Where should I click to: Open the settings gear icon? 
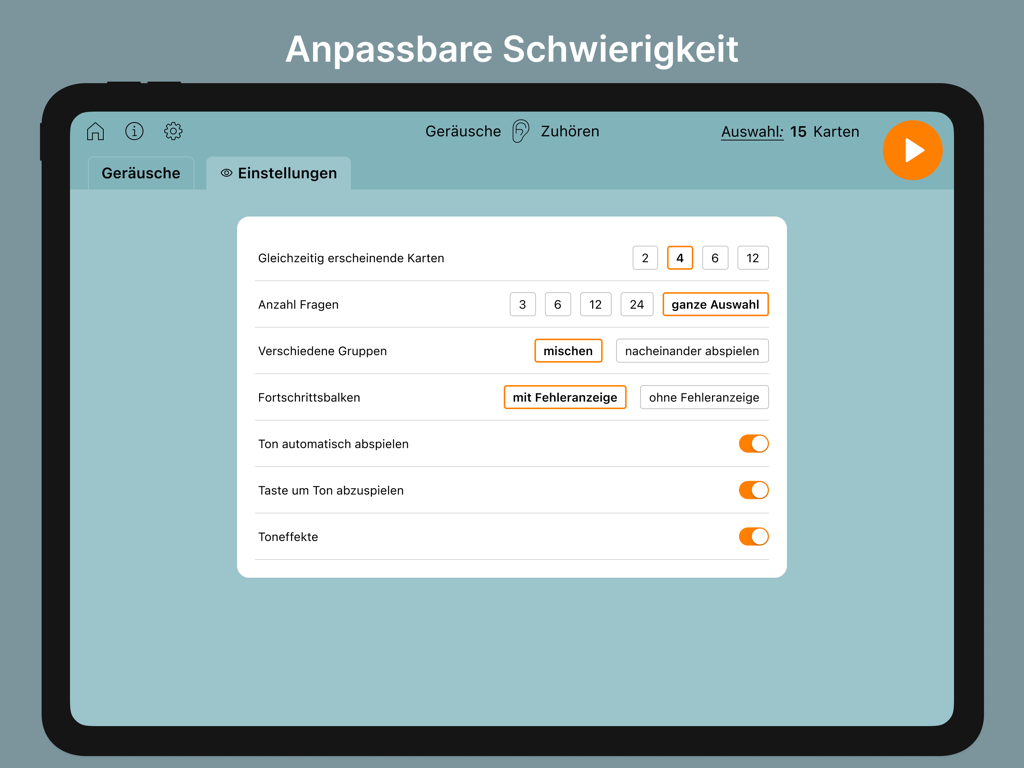point(173,131)
